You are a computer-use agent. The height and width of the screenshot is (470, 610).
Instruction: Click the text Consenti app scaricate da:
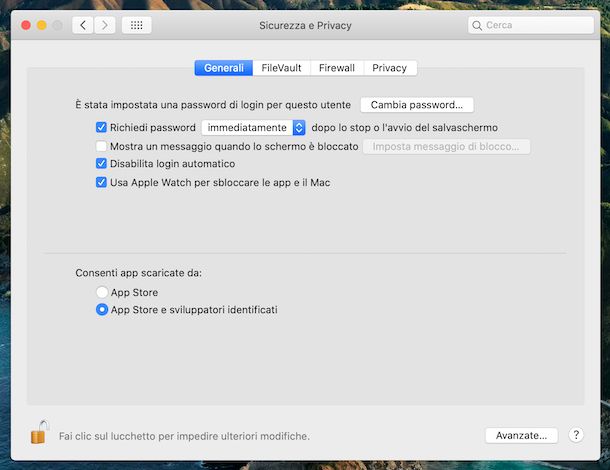pyautogui.click(x=138, y=273)
